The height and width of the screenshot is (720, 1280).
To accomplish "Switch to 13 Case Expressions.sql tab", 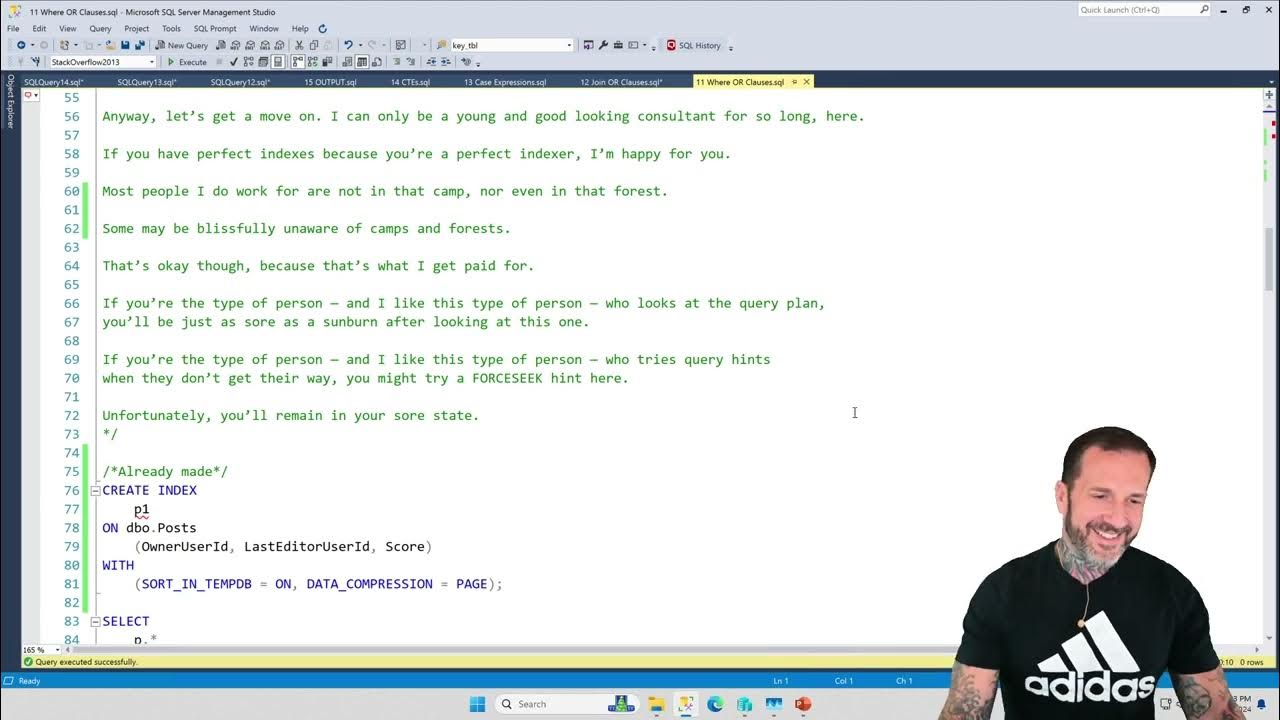I will [505, 82].
